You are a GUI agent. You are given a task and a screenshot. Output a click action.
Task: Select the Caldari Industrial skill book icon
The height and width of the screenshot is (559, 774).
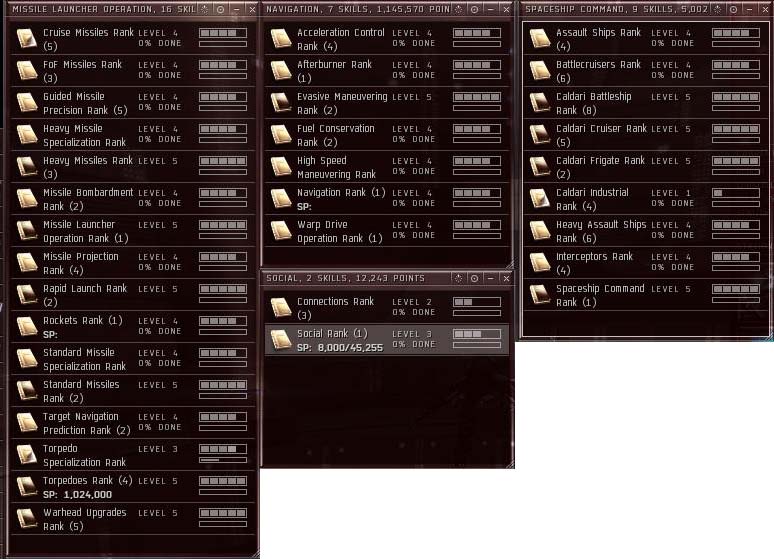540,199
